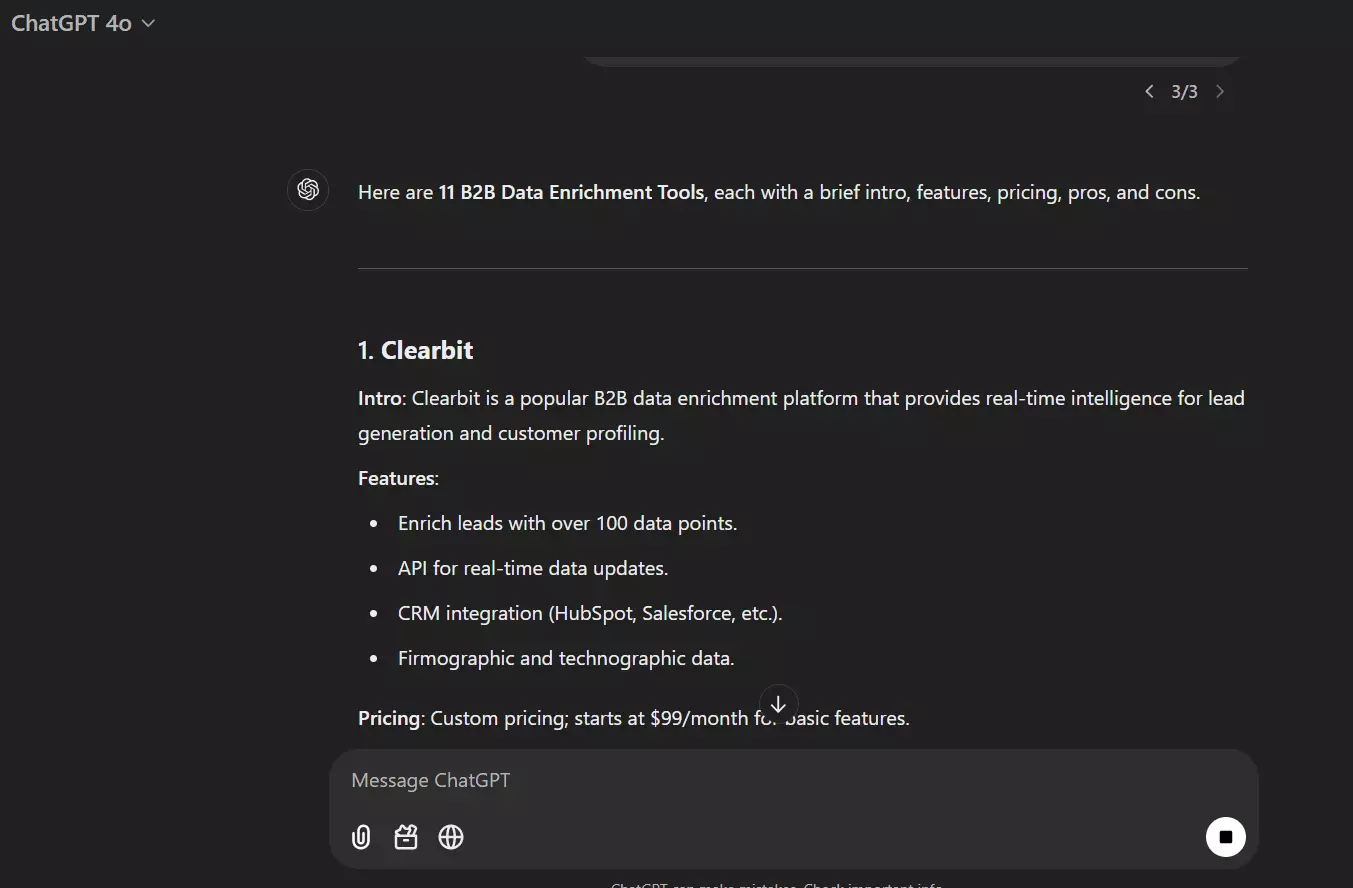Open the ChatGPT 4o model selector
The width and height of the screenshot is (1353, 888).
point(83,23)
